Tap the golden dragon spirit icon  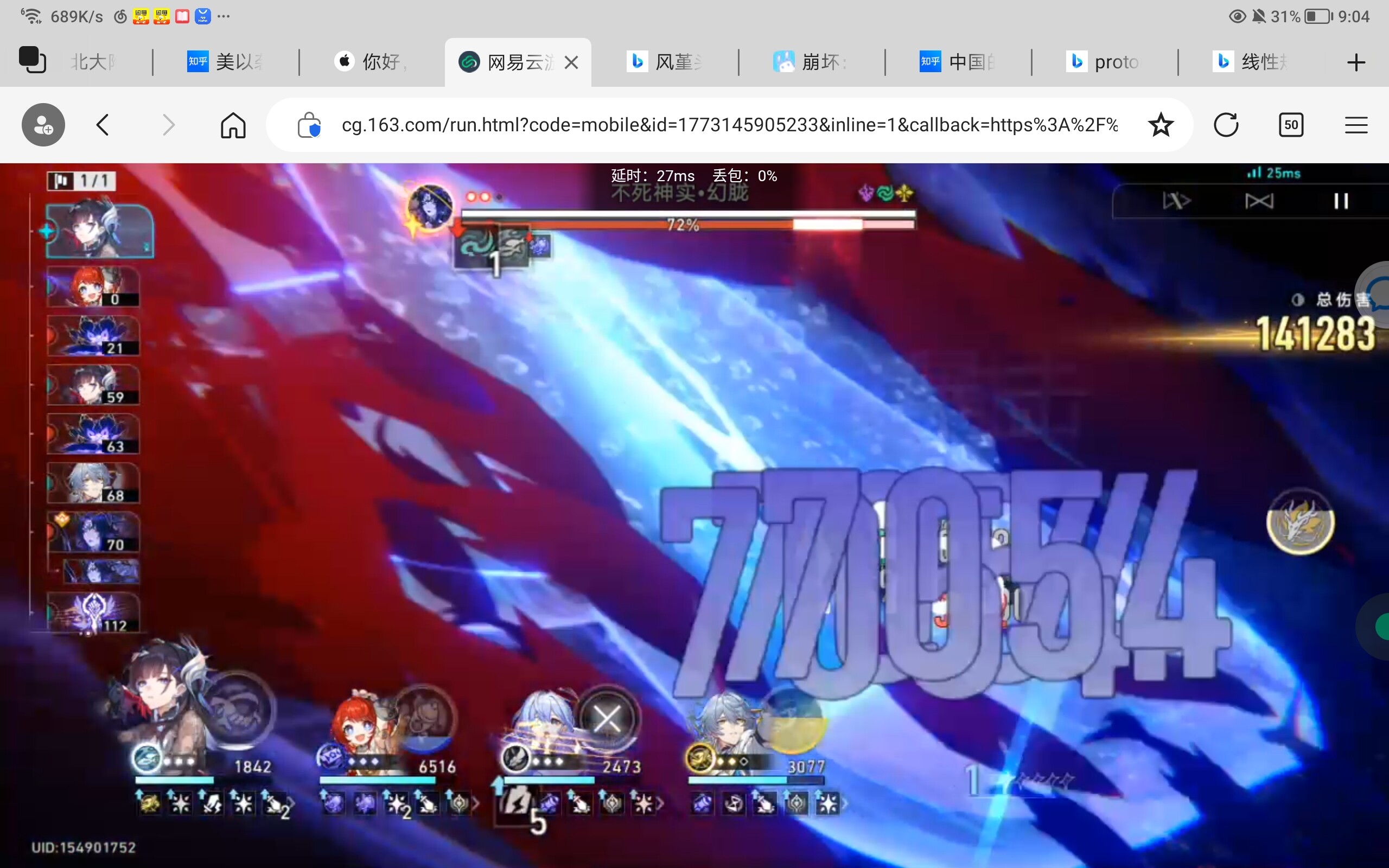tap(1299, 521)
